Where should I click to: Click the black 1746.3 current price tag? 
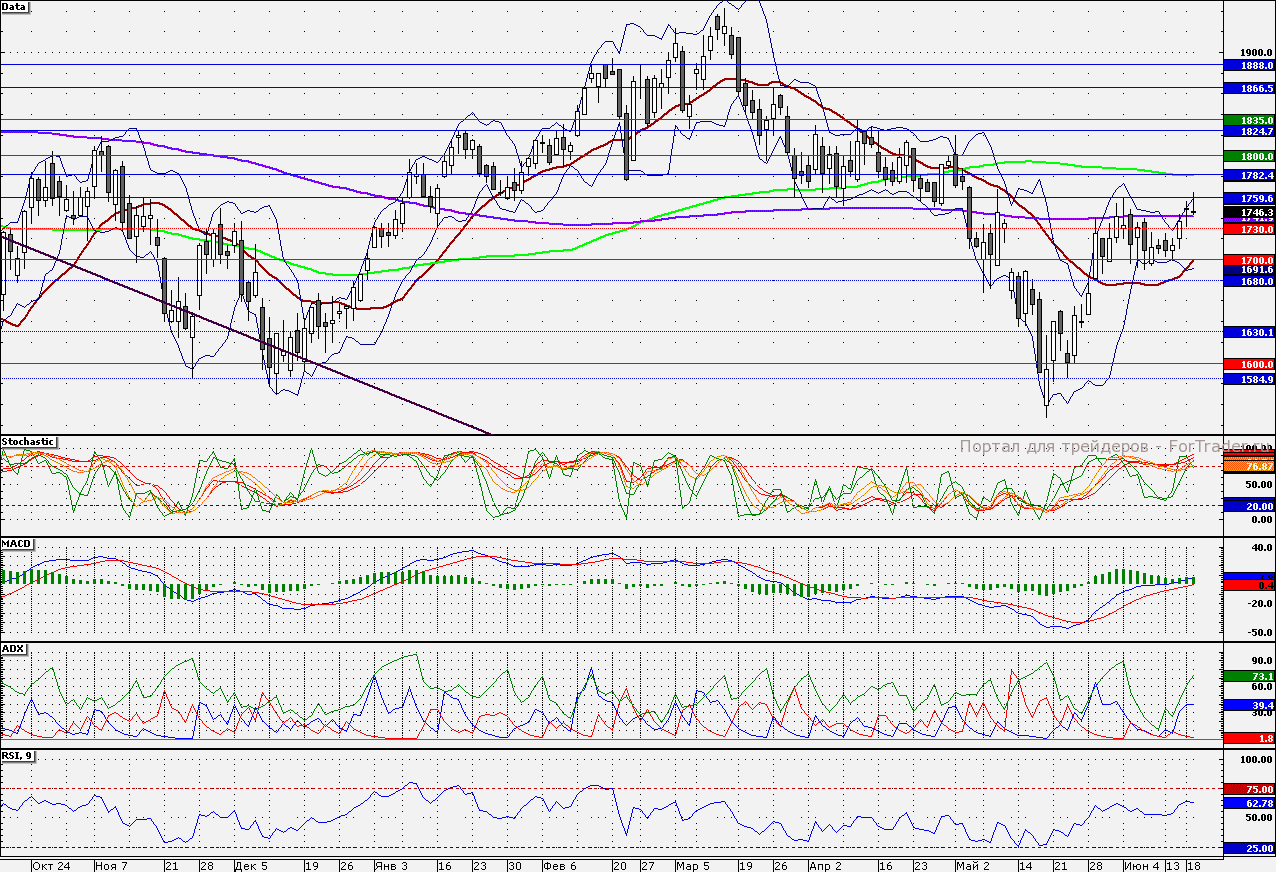click(1250, 213)
